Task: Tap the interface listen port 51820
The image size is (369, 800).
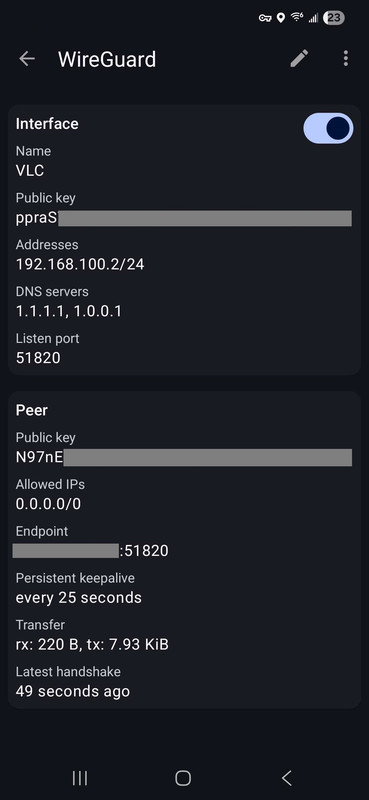Action: (x=38, y=358)
